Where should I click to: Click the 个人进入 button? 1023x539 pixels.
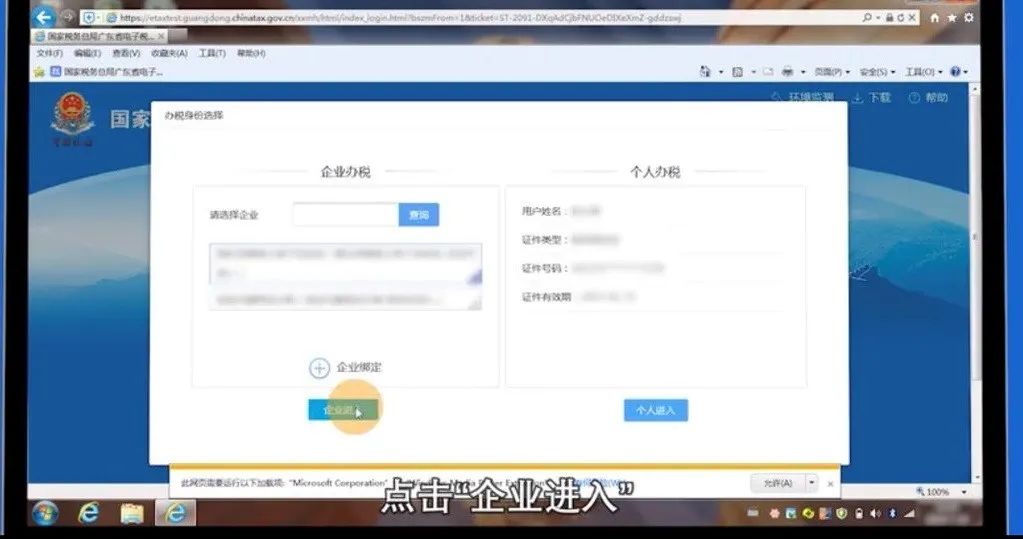coord(656,410)
